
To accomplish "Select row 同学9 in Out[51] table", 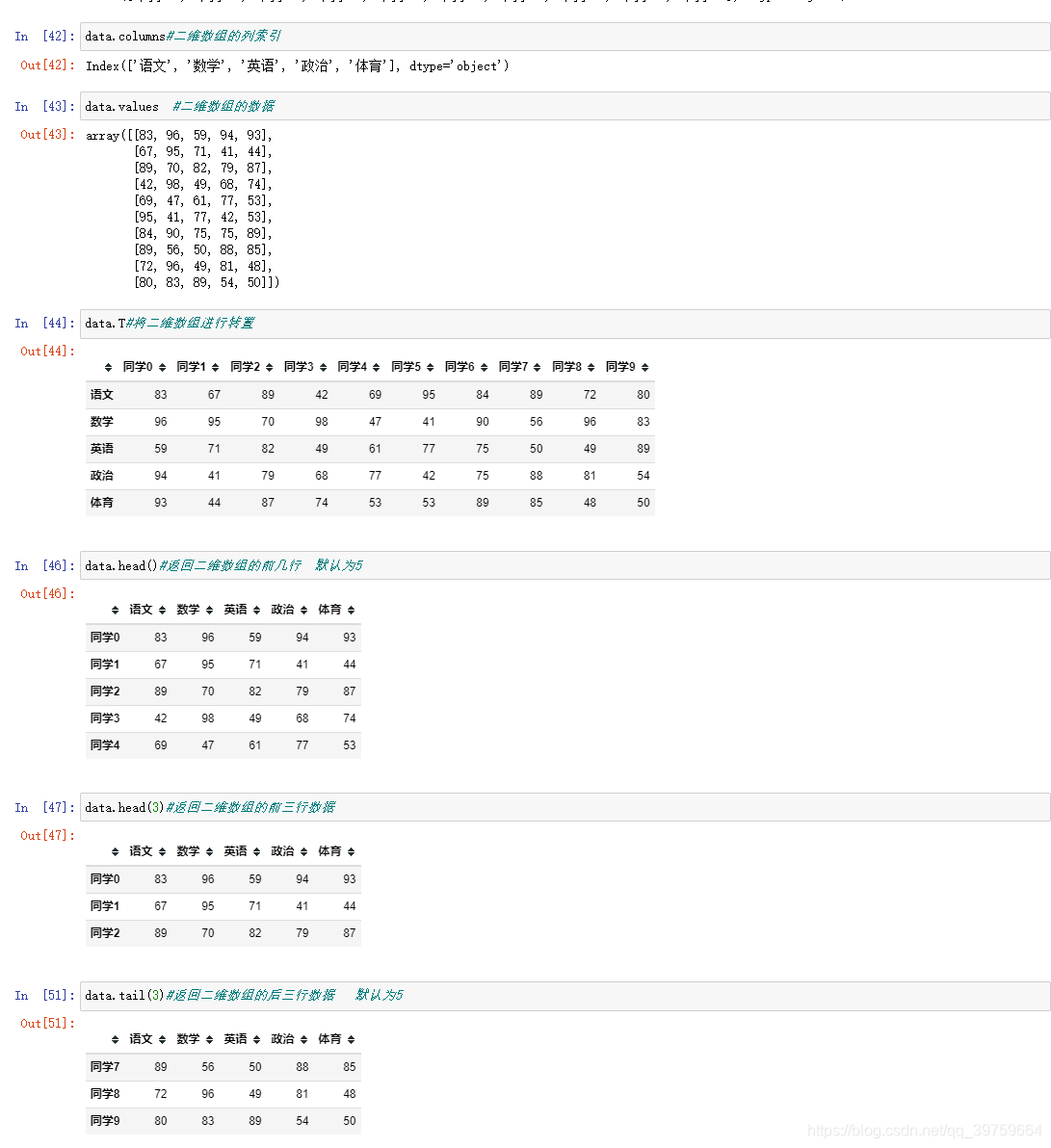I will click(x=223, y=1121).
